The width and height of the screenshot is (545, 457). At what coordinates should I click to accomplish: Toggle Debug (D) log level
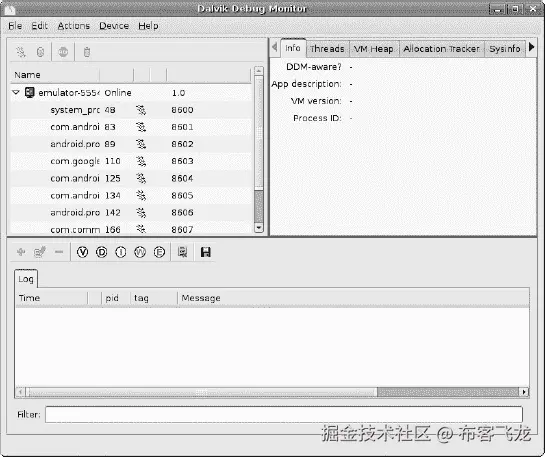coord(101,252)
